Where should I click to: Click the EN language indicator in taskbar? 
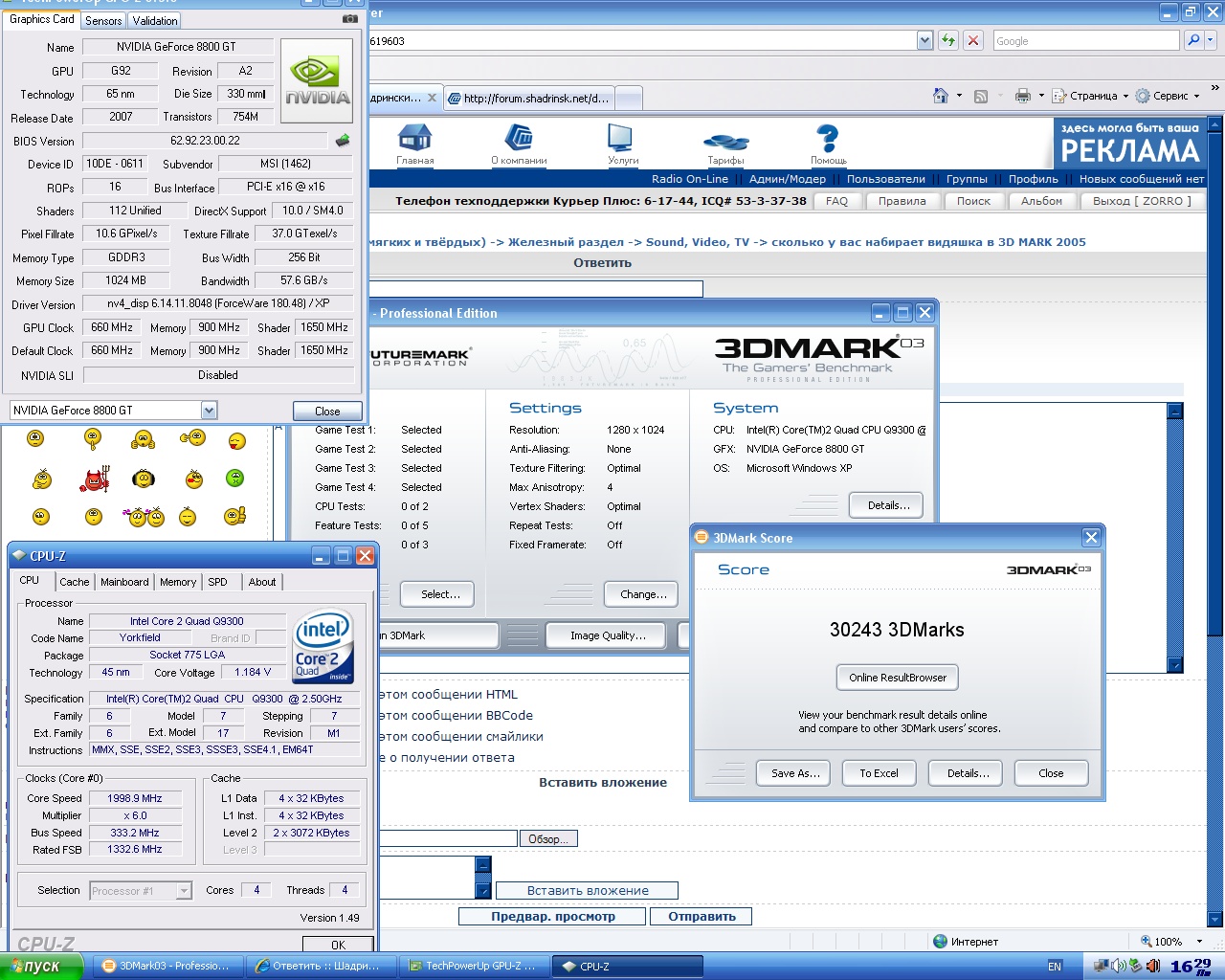(1055, 966)
